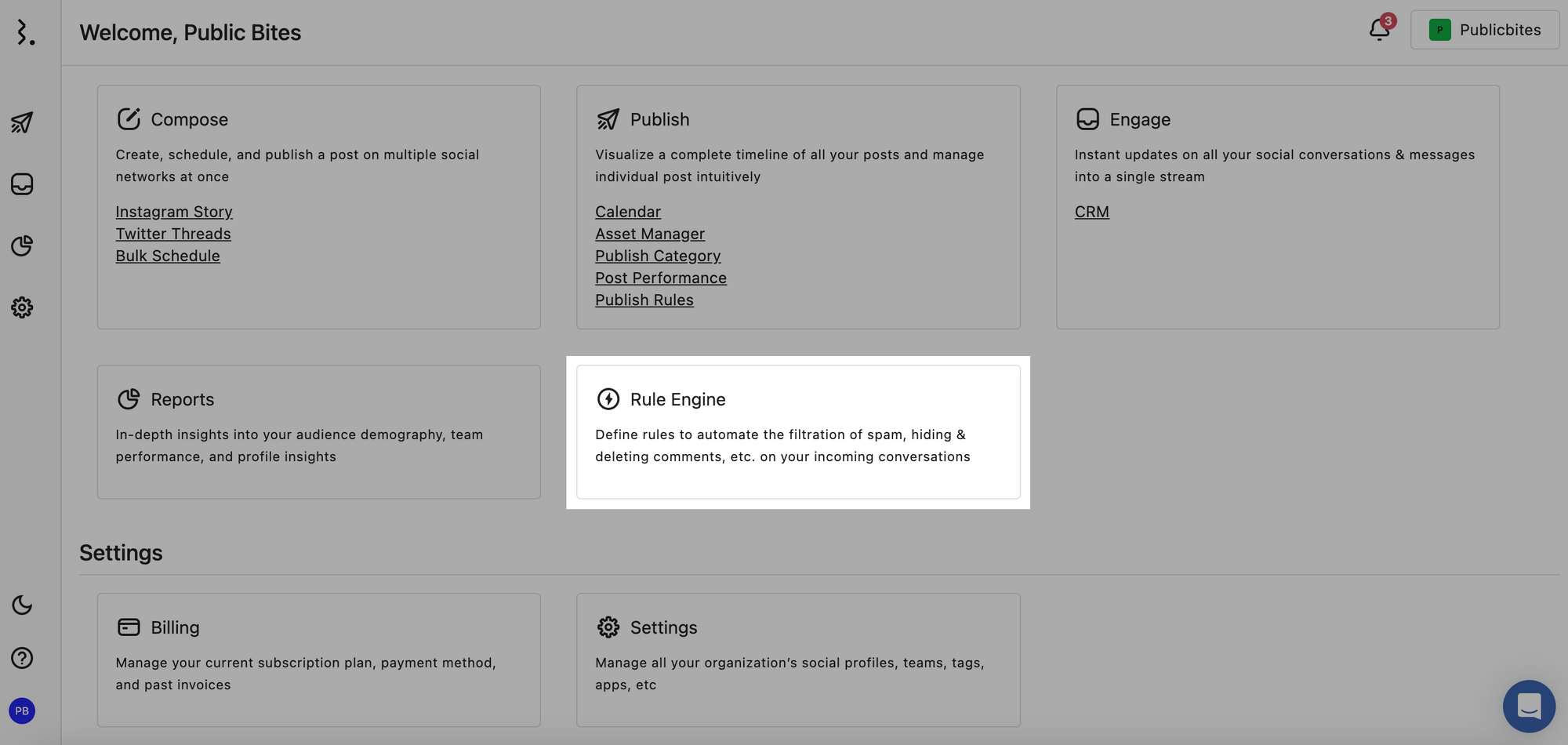Image resolution: width=1568 pixels, height=745 pixels.
Task: Open the Settings gear in the sidebar
Action: click(x=22, y=307)
